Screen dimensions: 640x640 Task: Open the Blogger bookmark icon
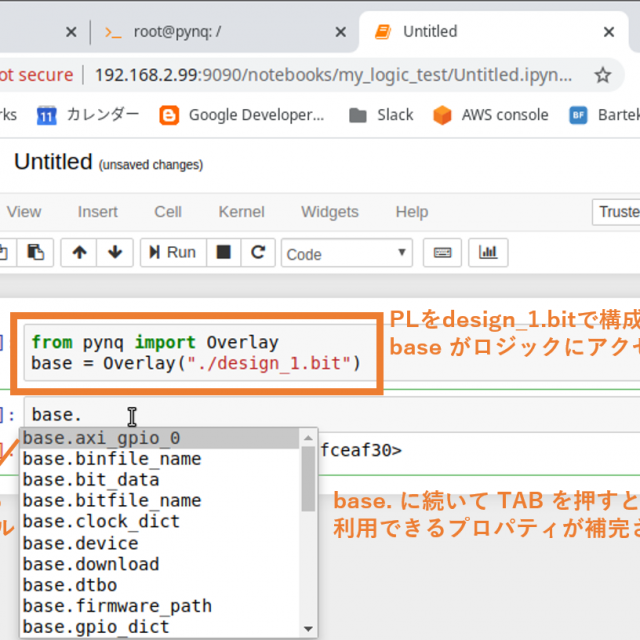(x=170, y=115)
